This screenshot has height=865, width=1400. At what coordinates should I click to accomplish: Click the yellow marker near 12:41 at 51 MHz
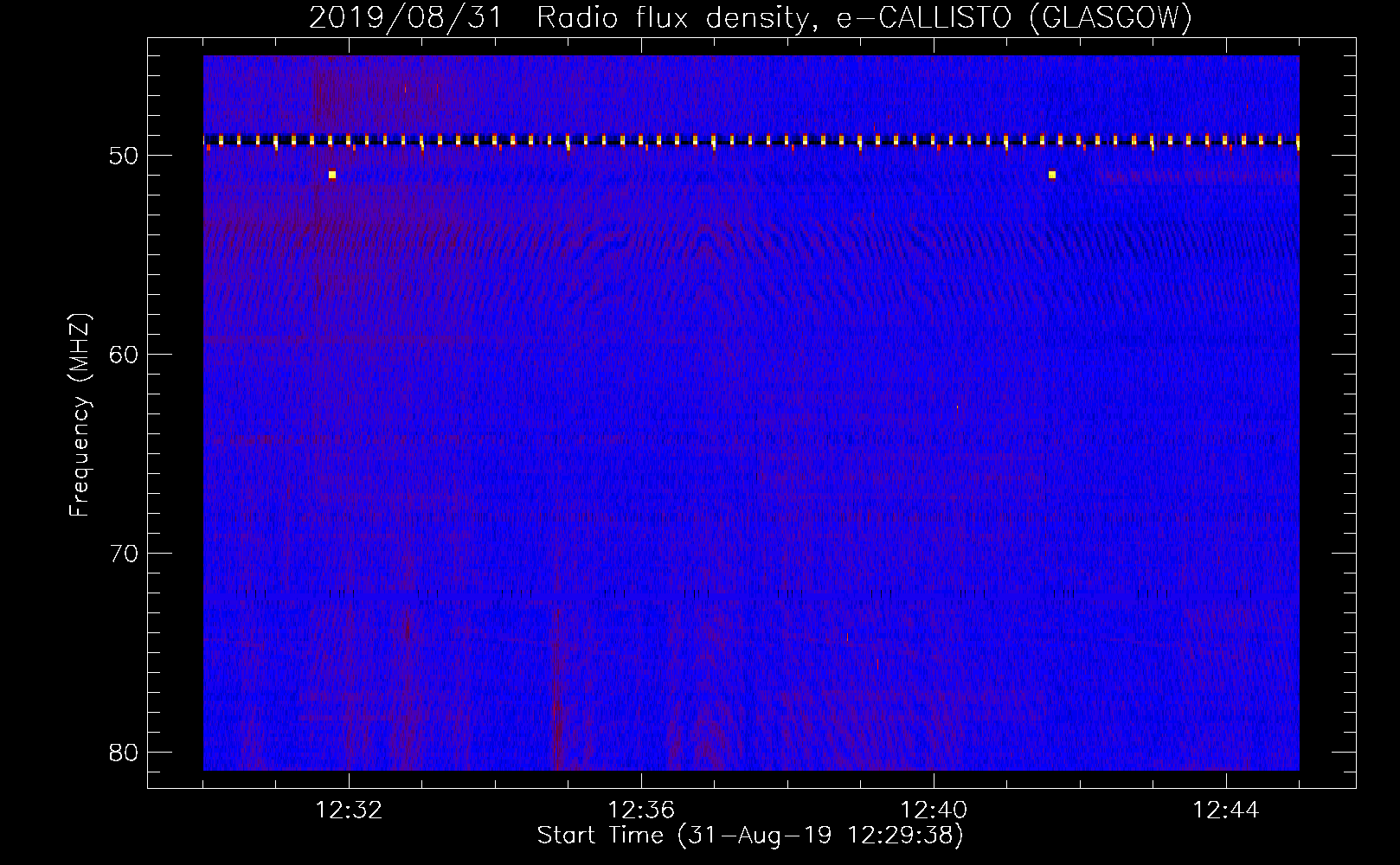click(x=1052, y=175)
